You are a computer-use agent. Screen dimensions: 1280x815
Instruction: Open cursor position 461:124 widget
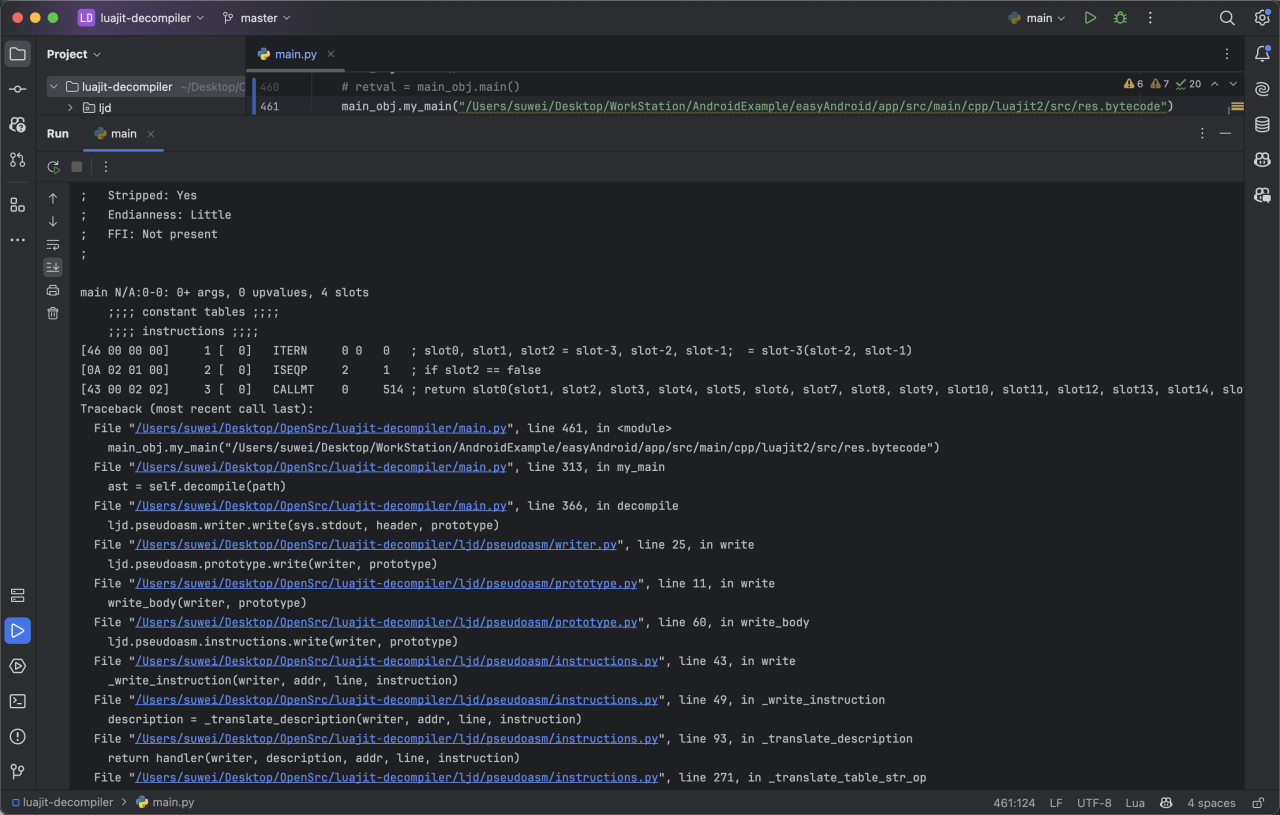1014,803
